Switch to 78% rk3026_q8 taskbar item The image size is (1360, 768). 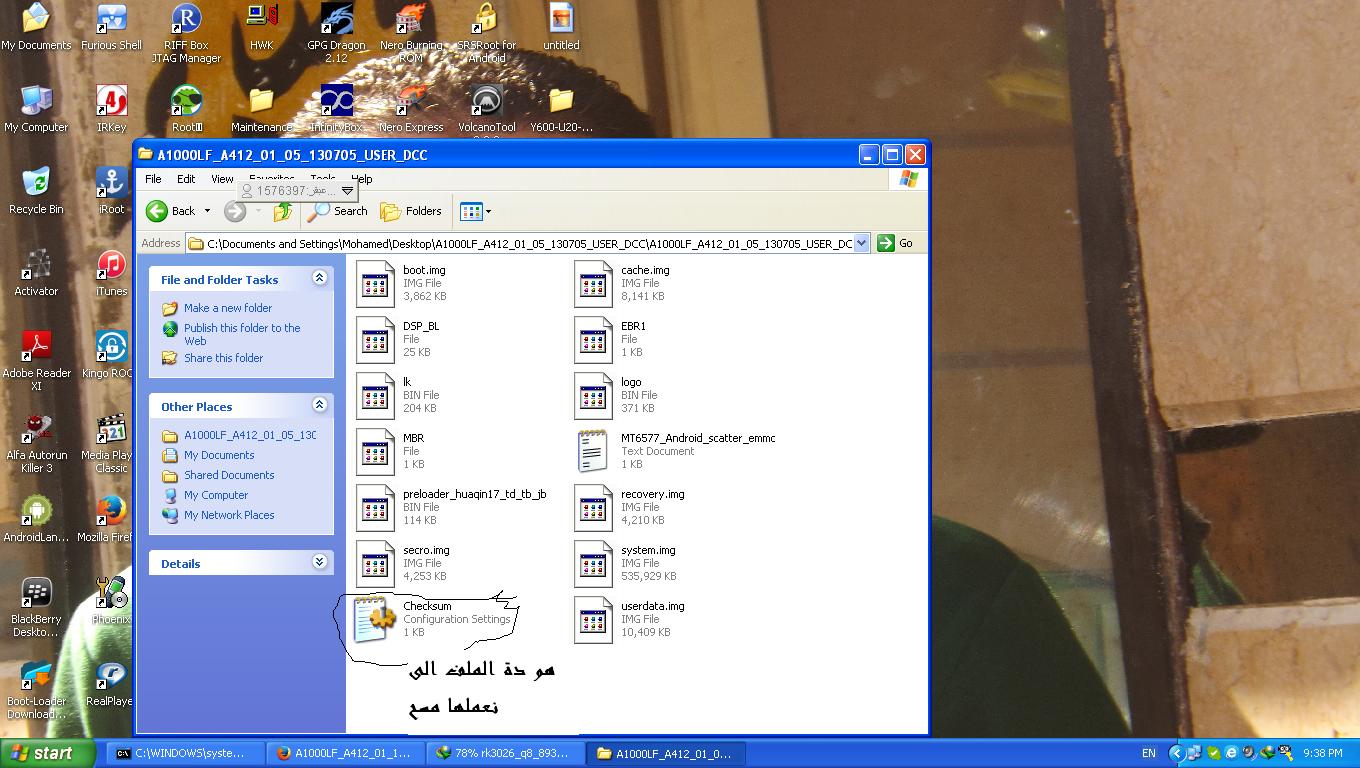(506, 753)
